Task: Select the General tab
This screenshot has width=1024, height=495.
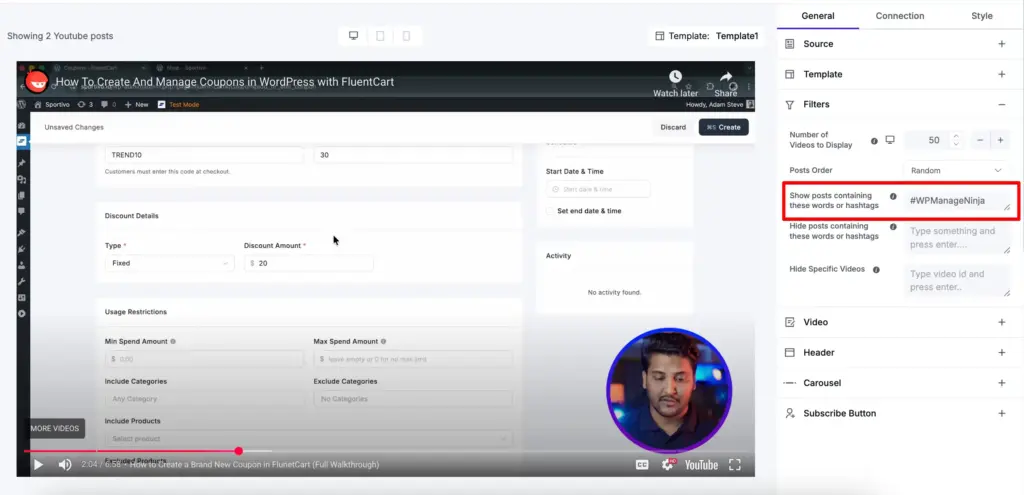Action: click(x=818, y=16)
